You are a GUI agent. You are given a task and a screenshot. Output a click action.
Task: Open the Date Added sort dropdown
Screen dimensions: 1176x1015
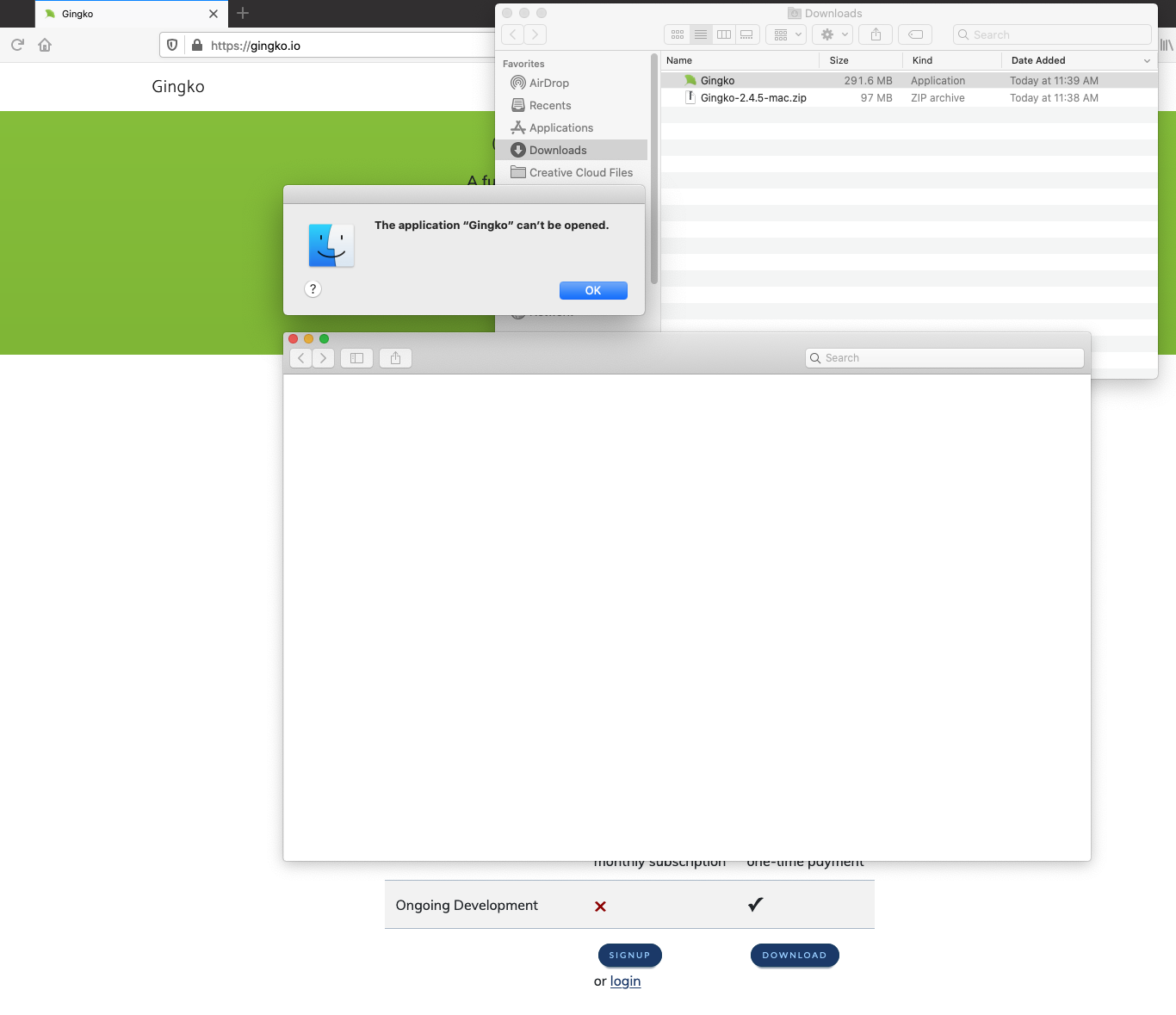(1148, 60)
